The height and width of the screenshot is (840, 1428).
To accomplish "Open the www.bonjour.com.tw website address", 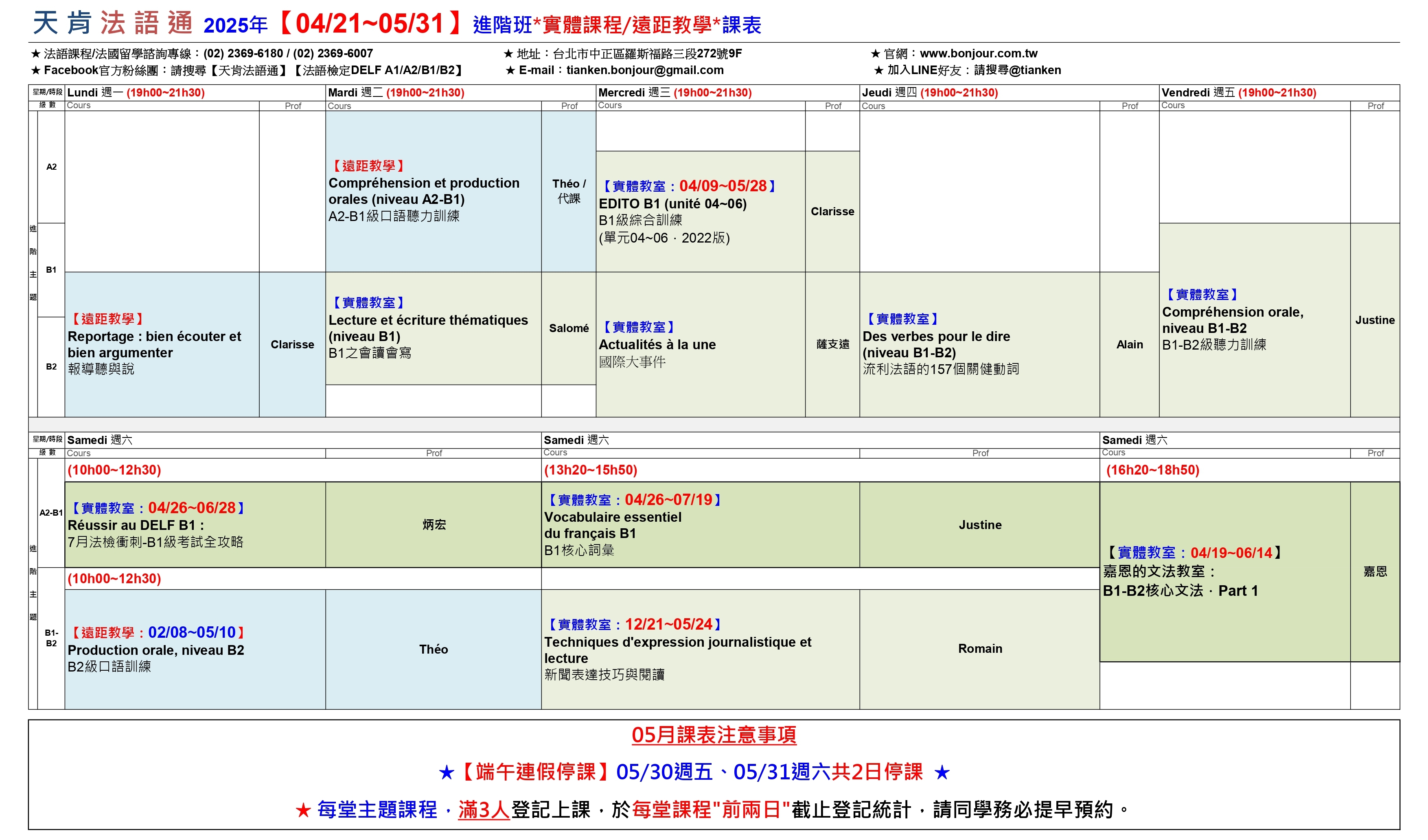I will point(978,53).
